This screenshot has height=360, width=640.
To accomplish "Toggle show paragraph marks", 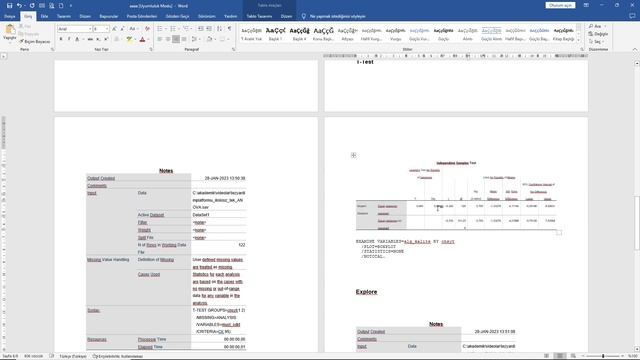I will pos(229,29).
